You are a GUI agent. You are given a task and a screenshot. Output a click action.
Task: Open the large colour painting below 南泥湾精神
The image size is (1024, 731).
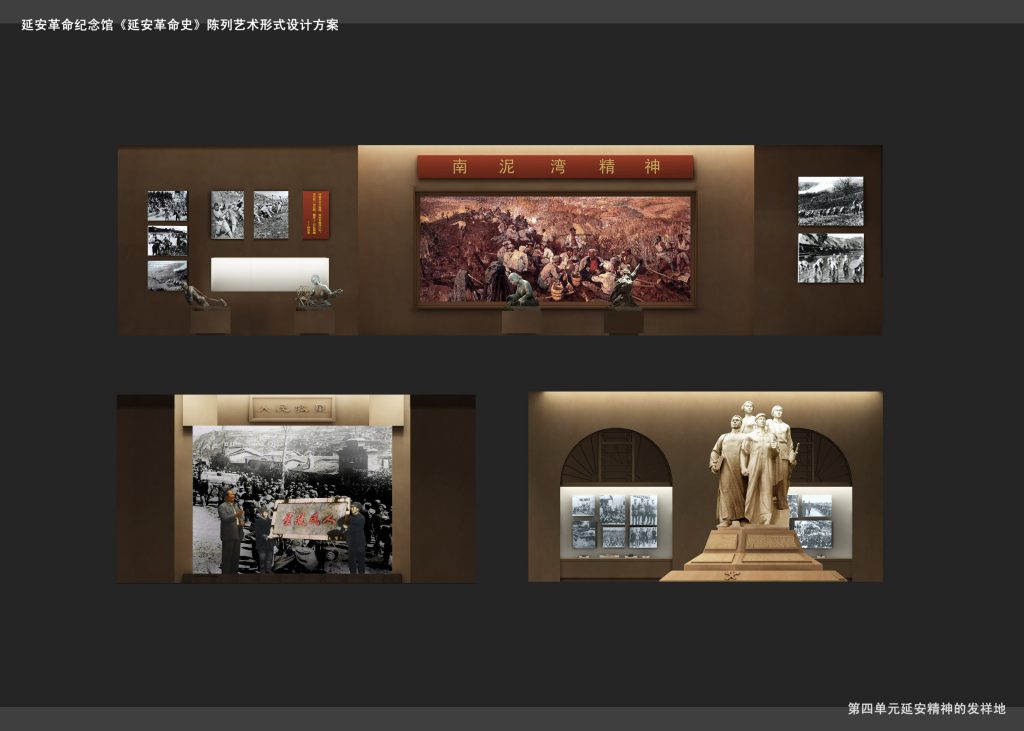pyautogui.click(x=555, y=249)
